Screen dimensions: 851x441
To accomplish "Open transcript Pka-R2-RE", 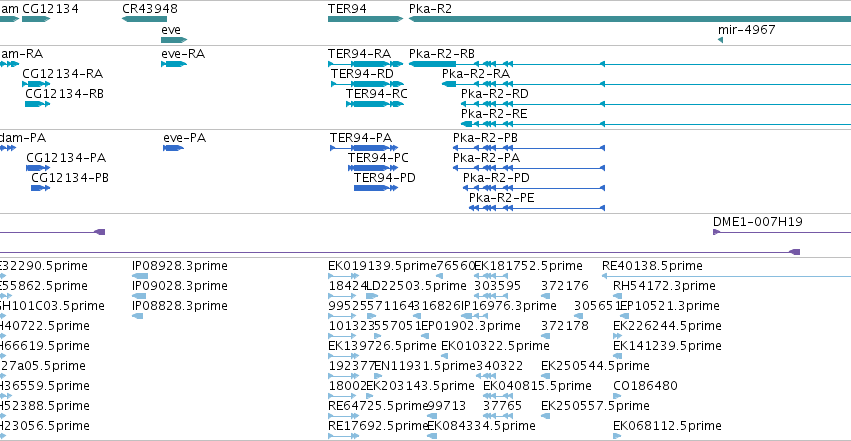I will tap(656, 124).
